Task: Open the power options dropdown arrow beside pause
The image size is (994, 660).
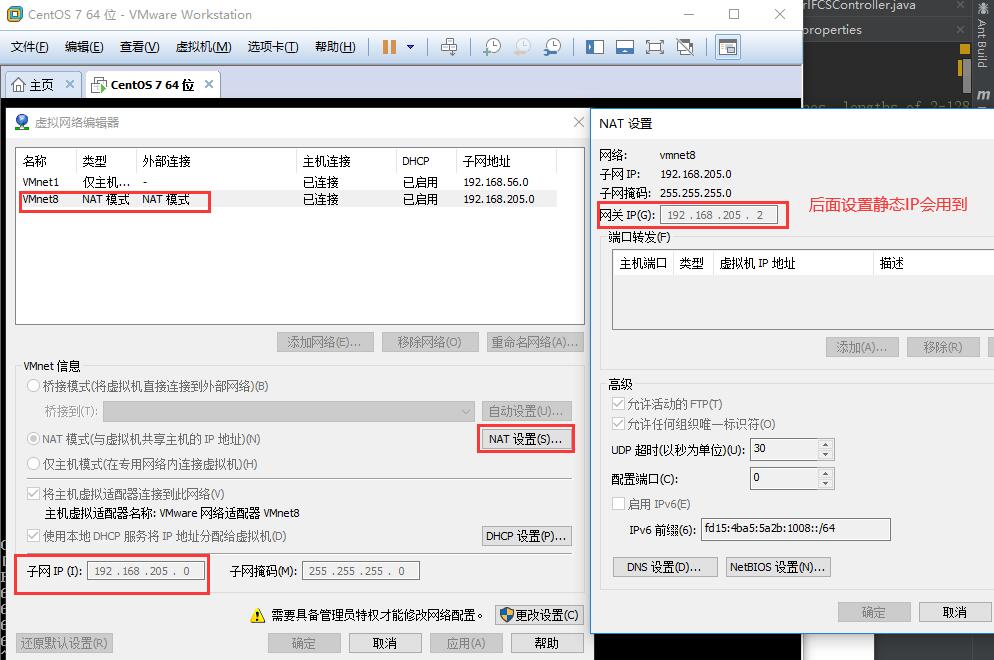Action: [x=410, y=47]
